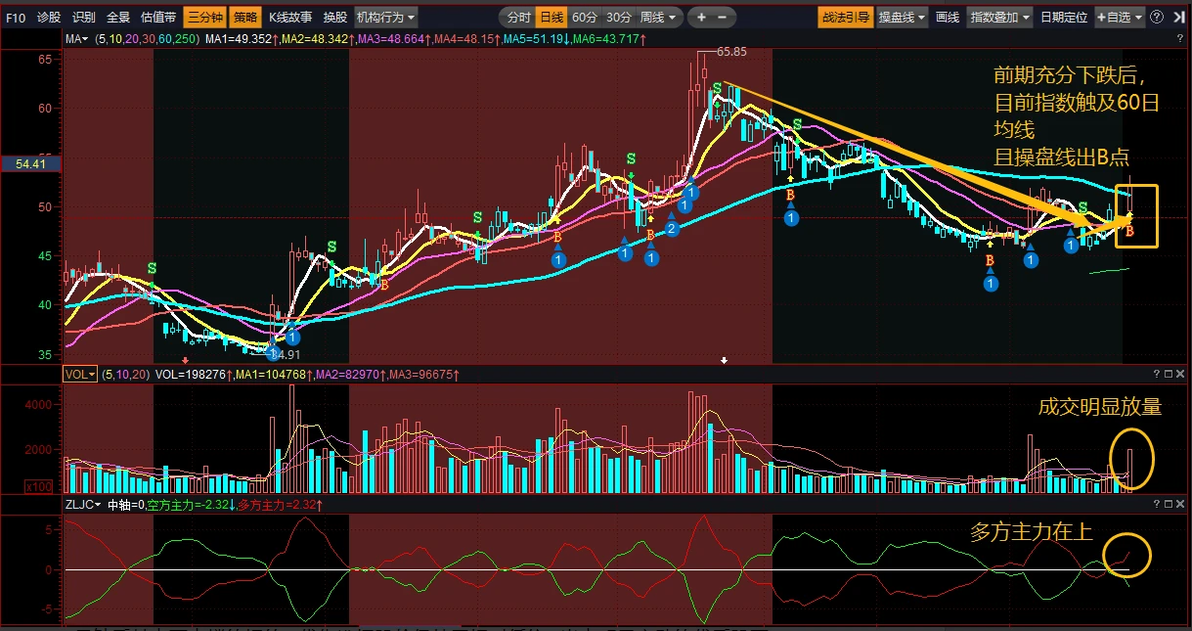
Task: Zoom in the K-line chart with plus button
Action: click(x=701, y=17)
